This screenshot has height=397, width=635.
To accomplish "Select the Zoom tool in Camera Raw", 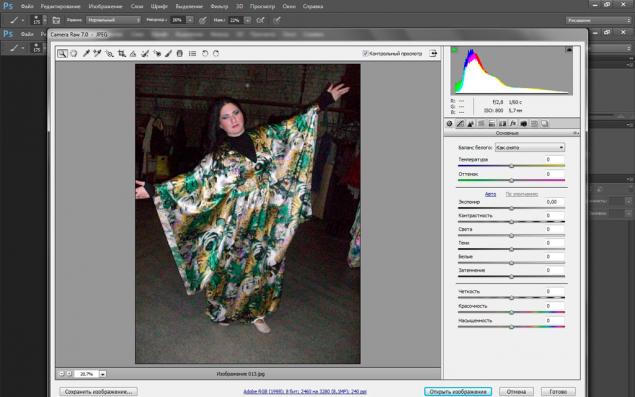I will pos(62,53).
